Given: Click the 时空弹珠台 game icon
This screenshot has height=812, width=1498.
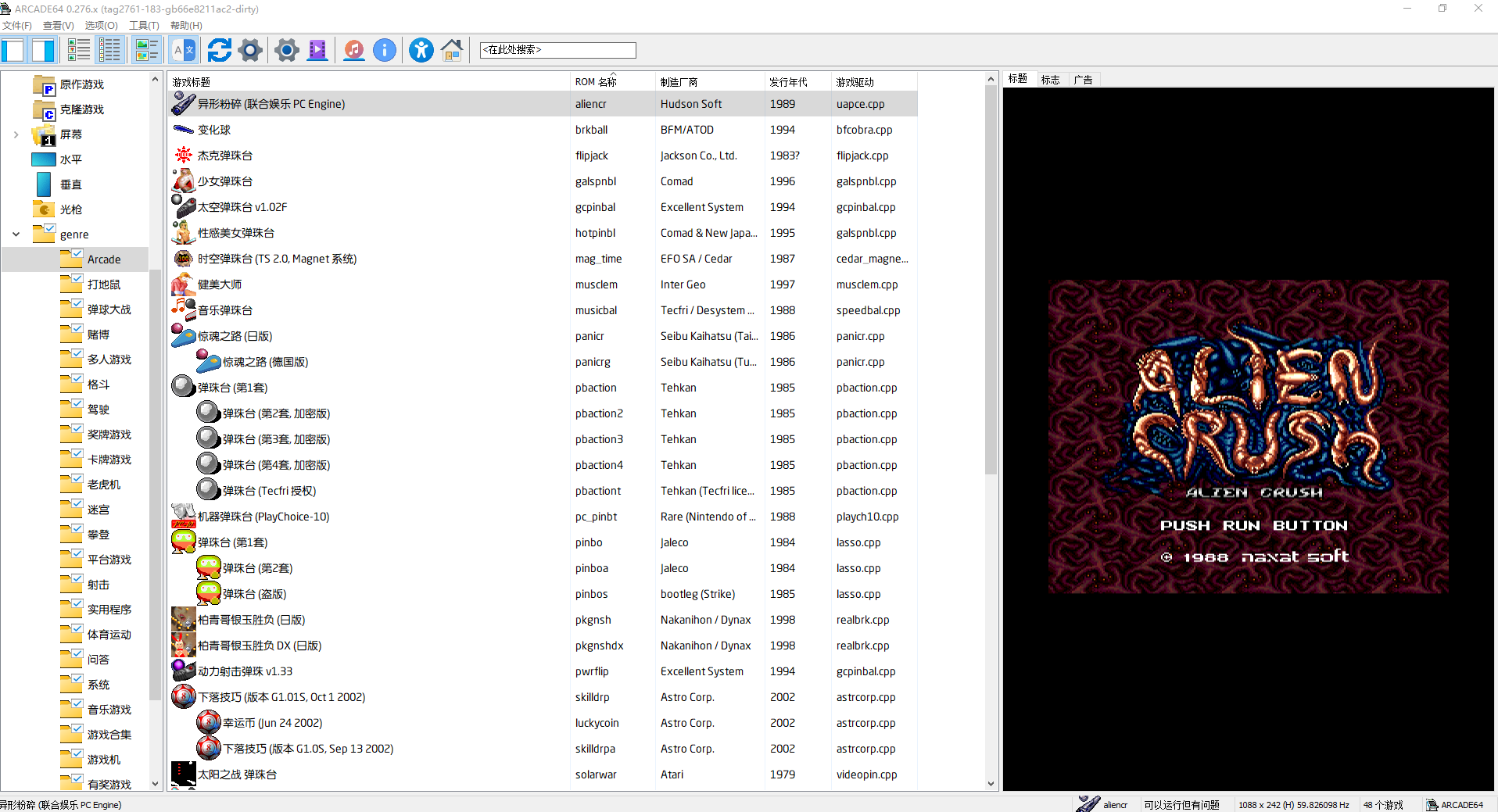Looking at the screenshot, I should (184, 259).
